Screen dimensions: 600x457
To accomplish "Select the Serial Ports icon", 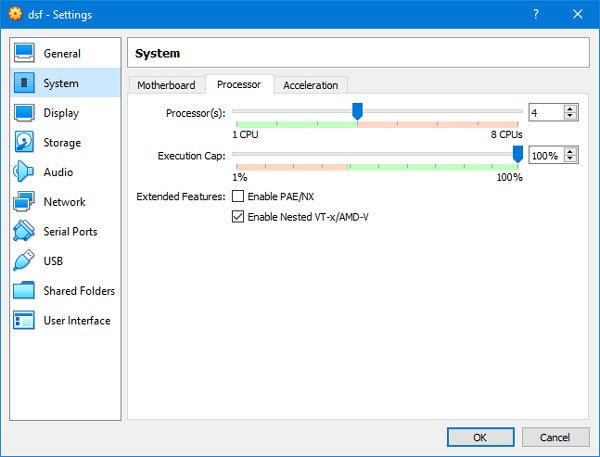I will pos(24,231).
